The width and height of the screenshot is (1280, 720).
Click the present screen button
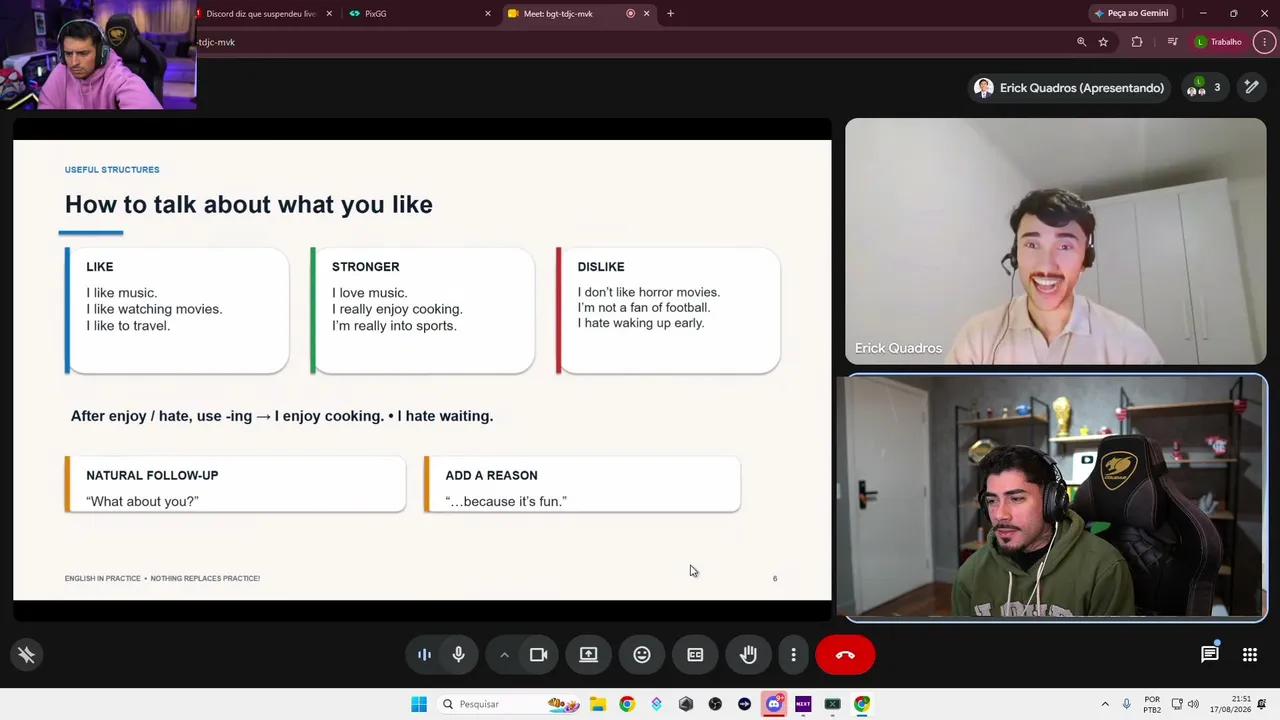coord(589,655)
